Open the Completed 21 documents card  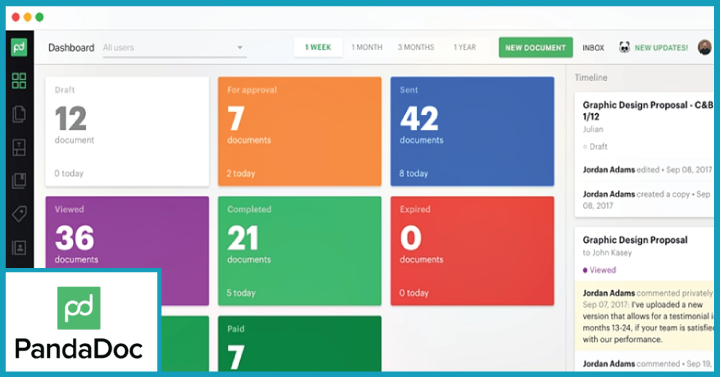(299, 251)
